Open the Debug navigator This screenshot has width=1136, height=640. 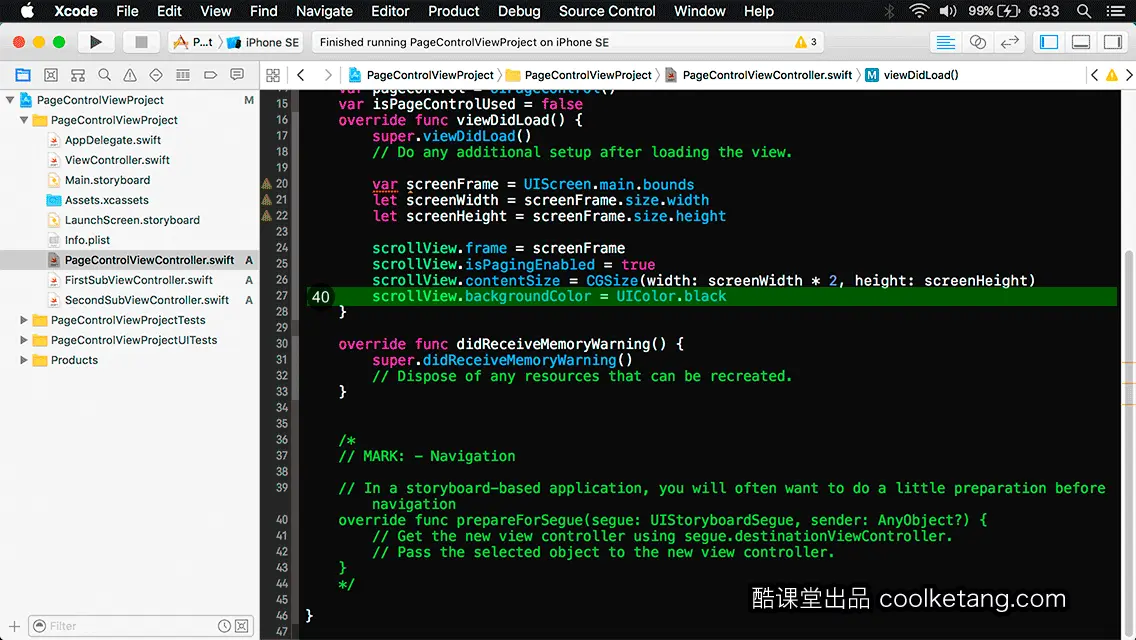click(183, 75)
